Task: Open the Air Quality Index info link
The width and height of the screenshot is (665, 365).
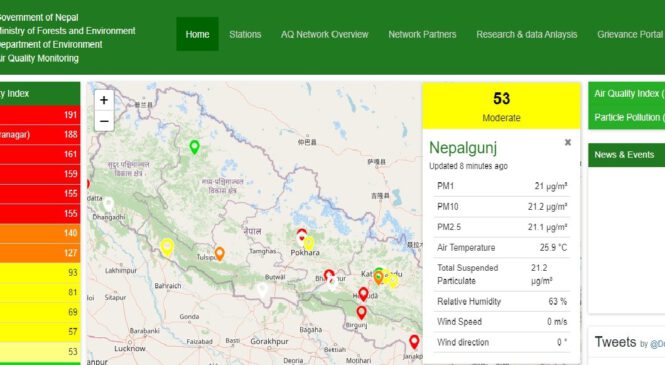Action: pos(629,94)
